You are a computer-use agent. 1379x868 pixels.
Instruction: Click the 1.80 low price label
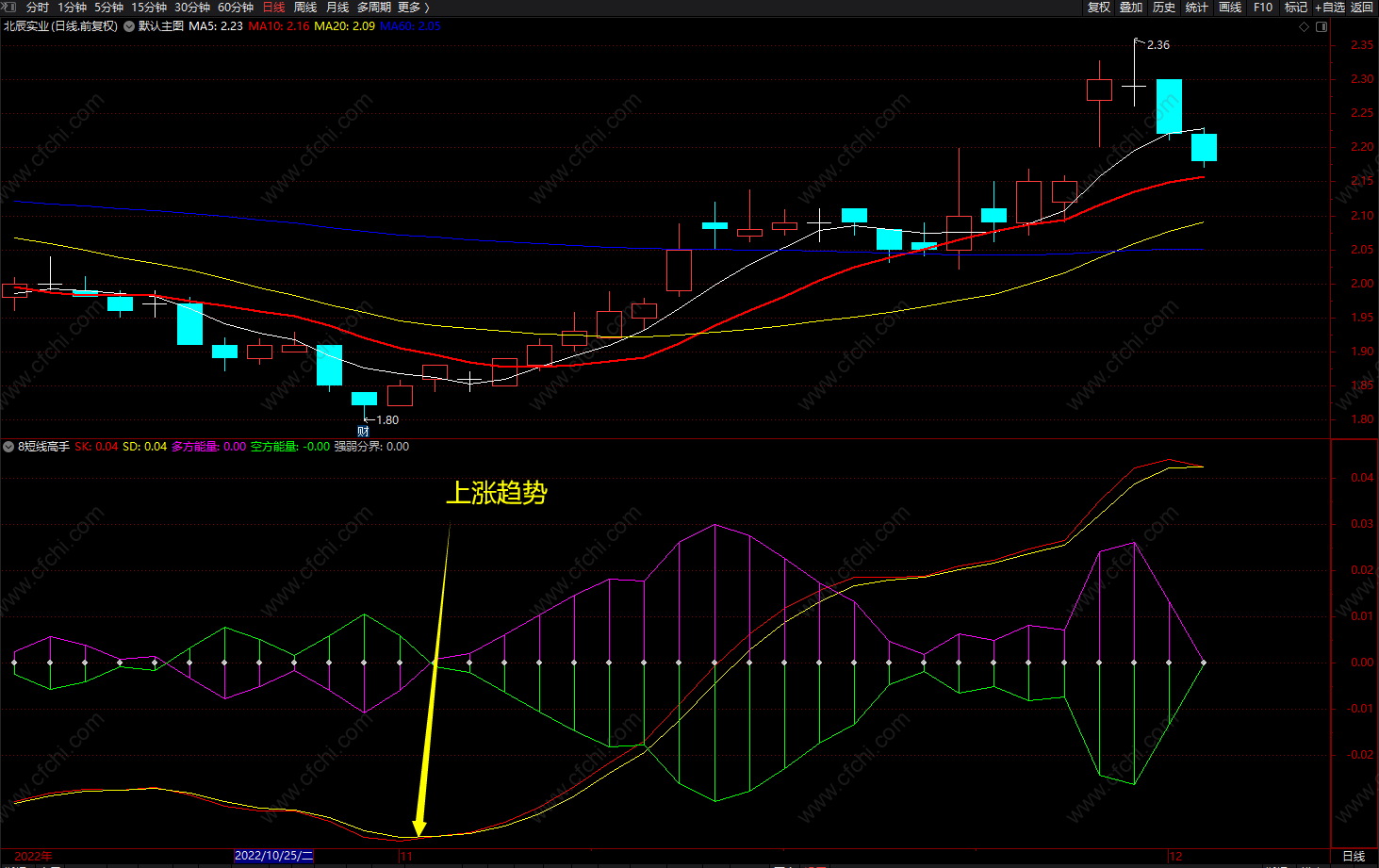387,420
